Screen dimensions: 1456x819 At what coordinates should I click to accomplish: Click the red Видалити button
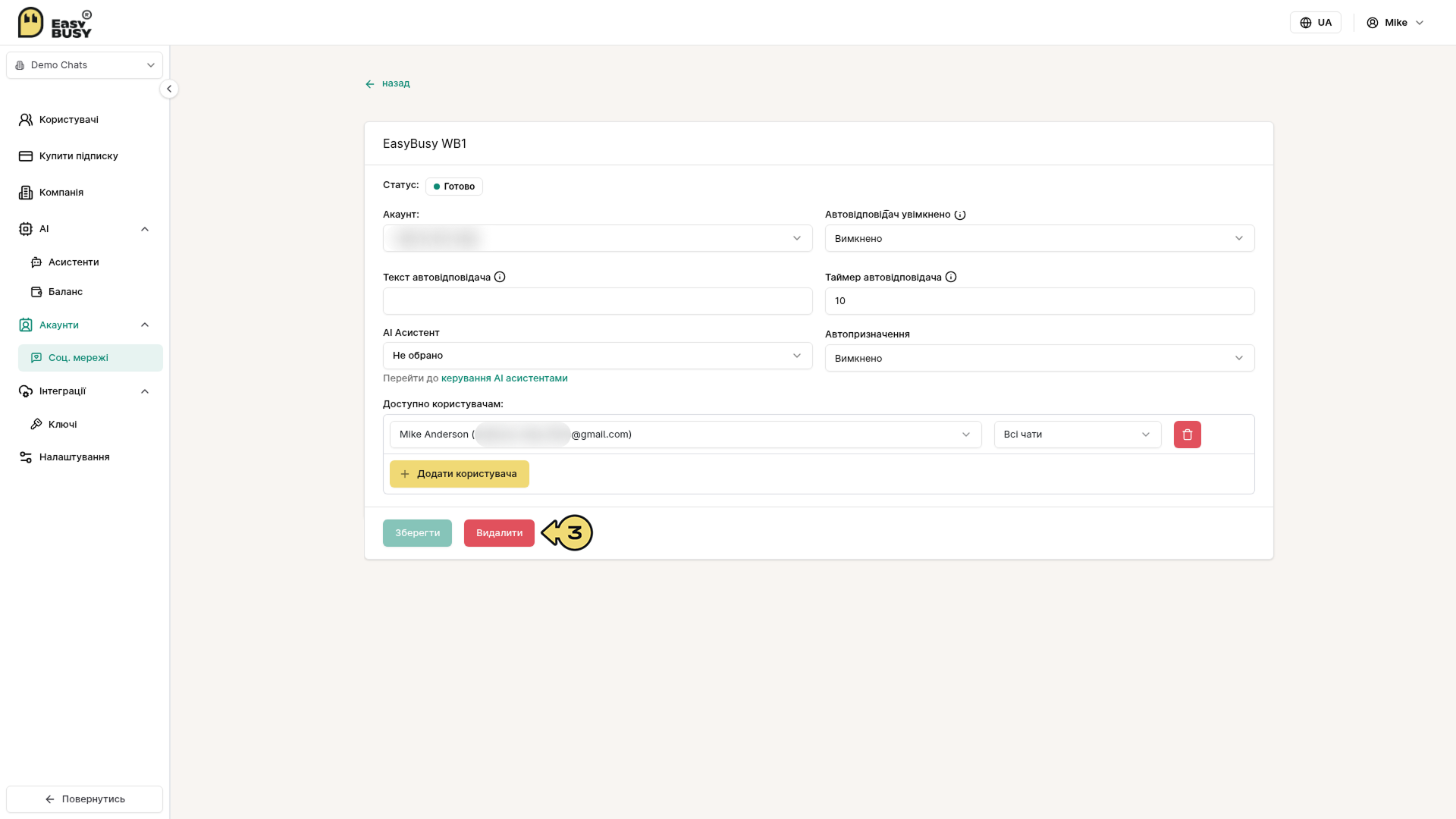tap(499, 533)
